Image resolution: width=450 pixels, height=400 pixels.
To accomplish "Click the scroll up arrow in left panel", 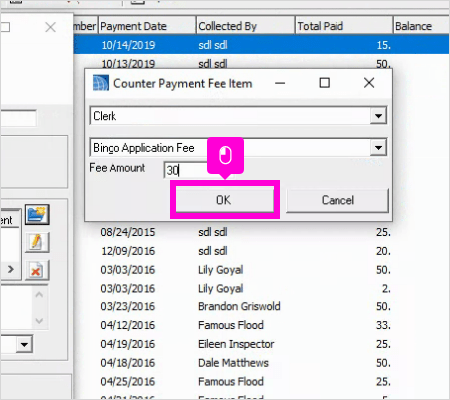I will point(39,295).
